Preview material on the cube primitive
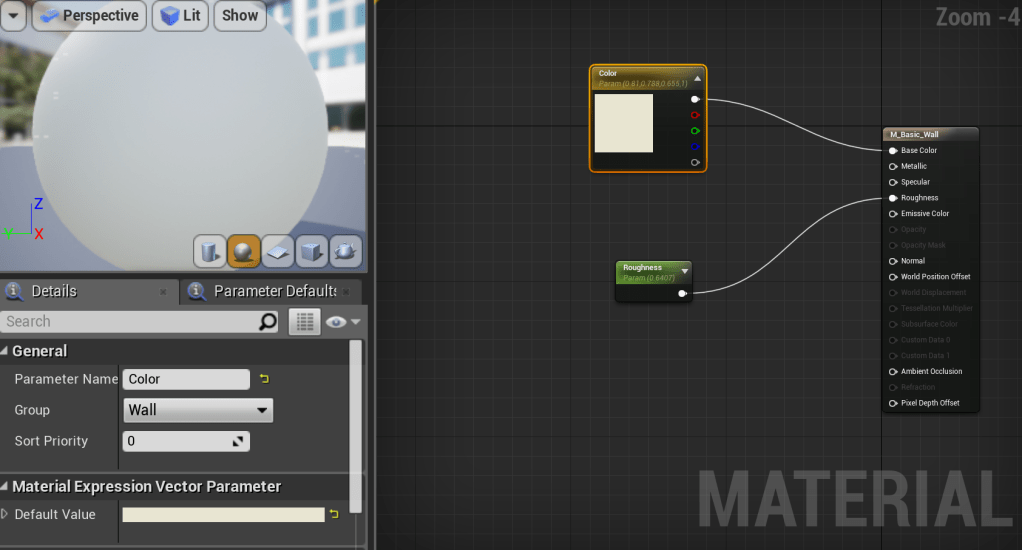1022x550 pixels. pos(312,251)
